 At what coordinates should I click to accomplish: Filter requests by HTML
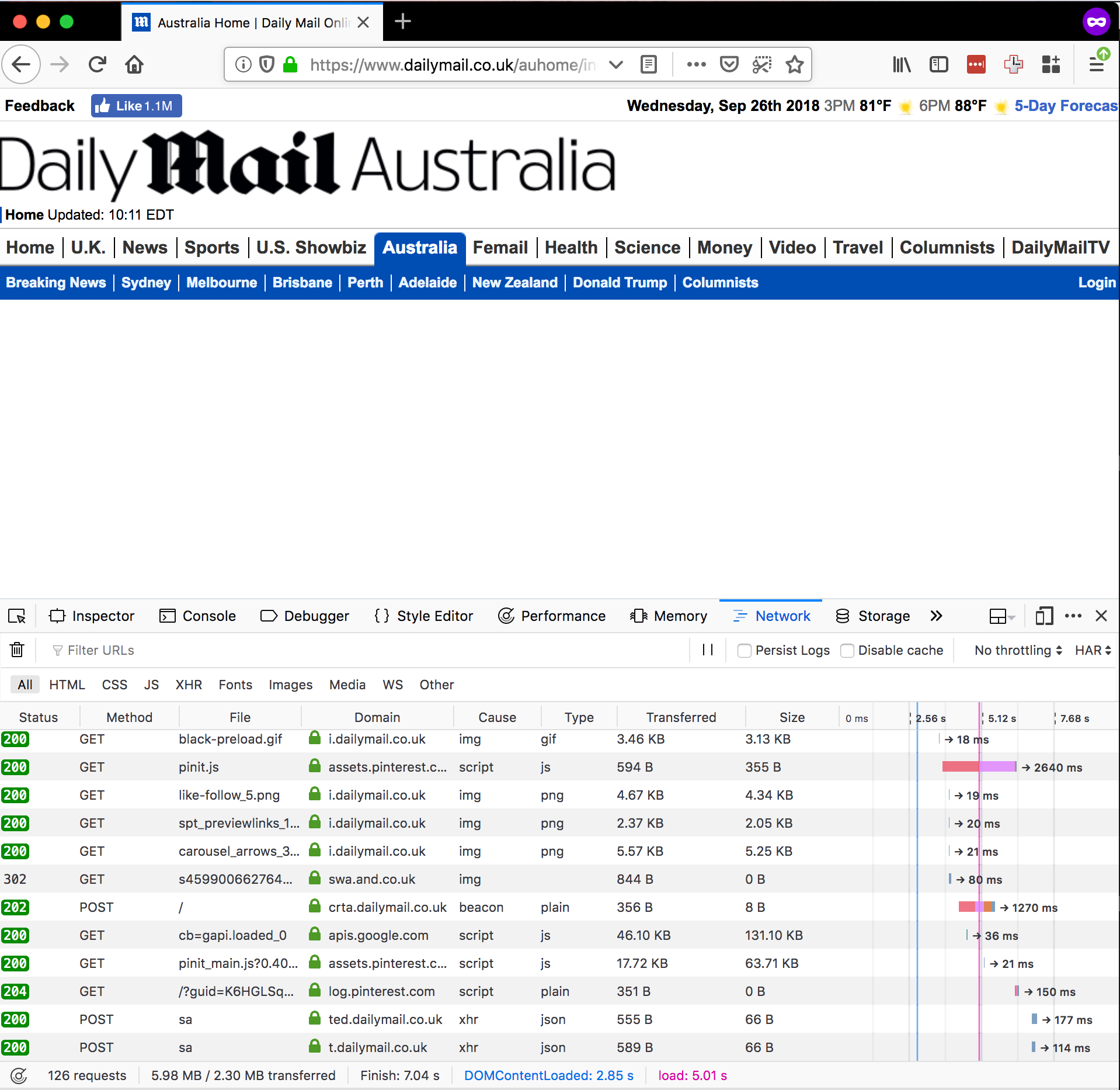point(67,685)
